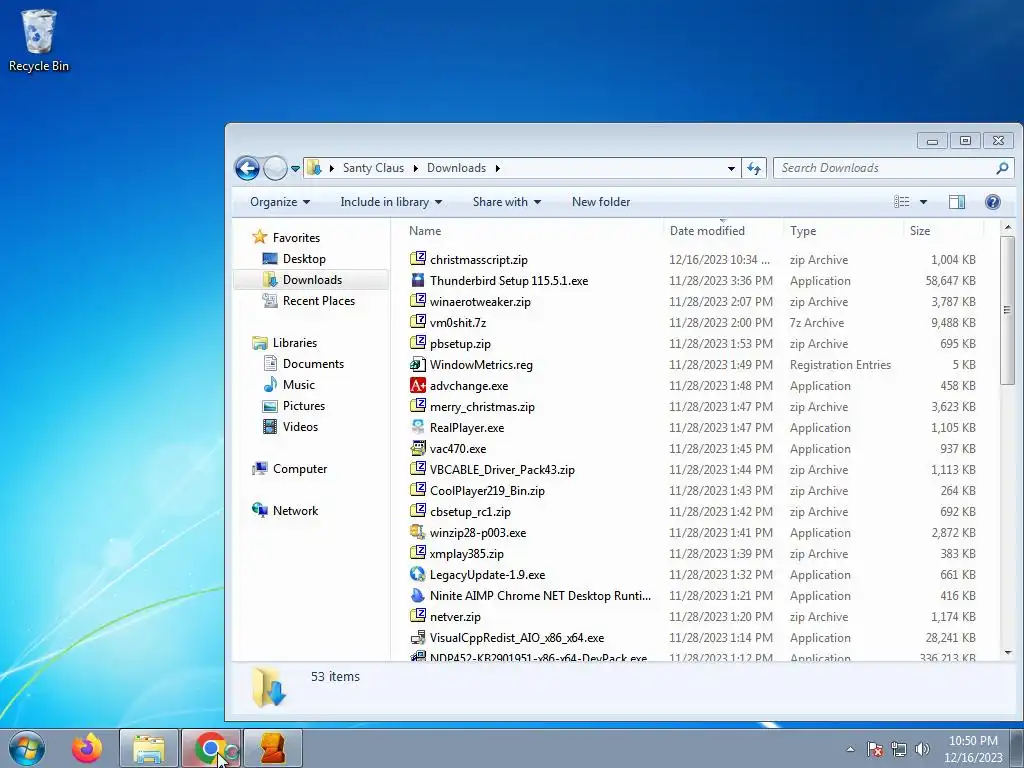Click the Forward navigation arrow button
1024x768 pixels.
(275, 168)
